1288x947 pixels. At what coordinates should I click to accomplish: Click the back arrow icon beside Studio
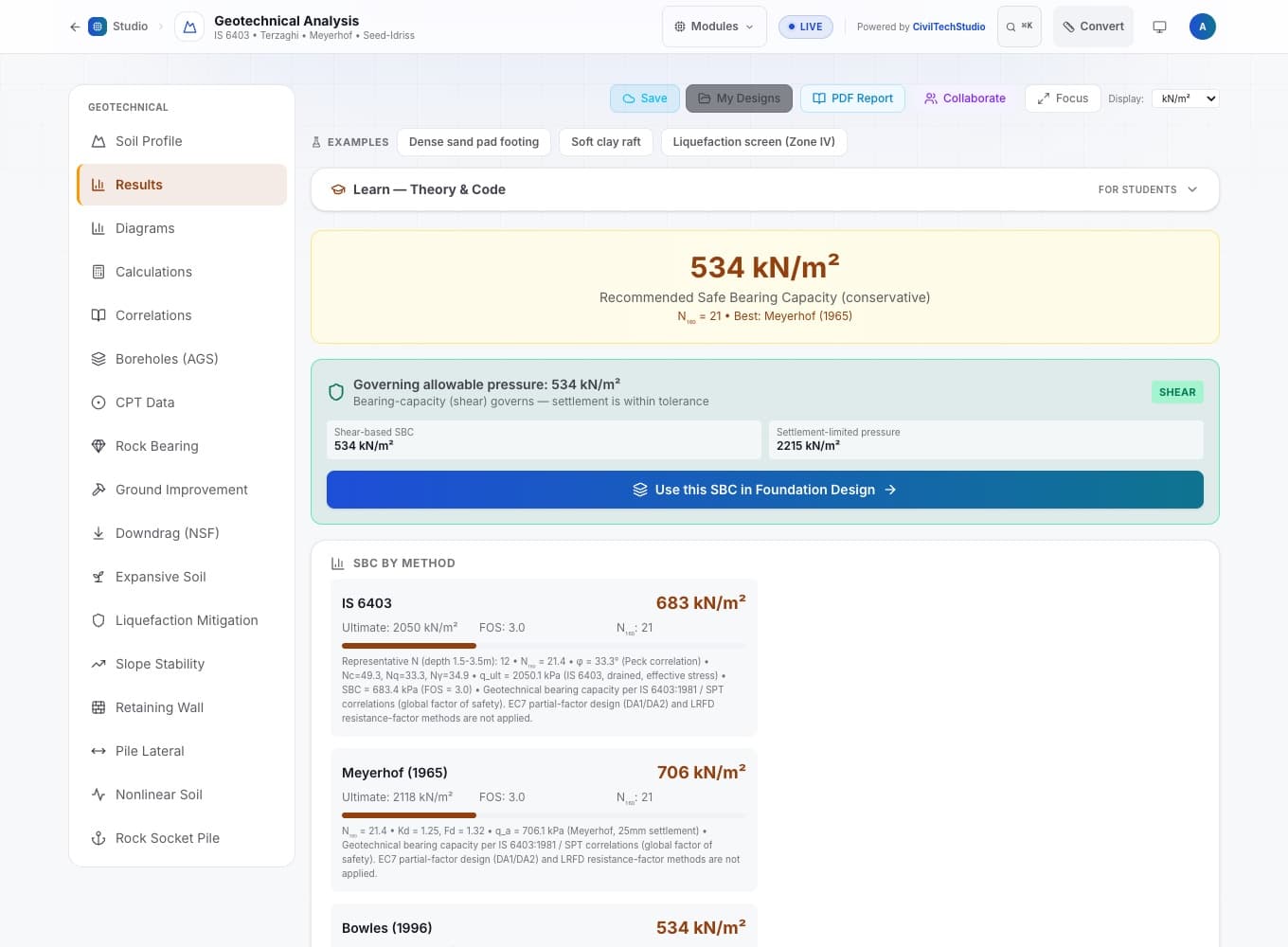75,27
